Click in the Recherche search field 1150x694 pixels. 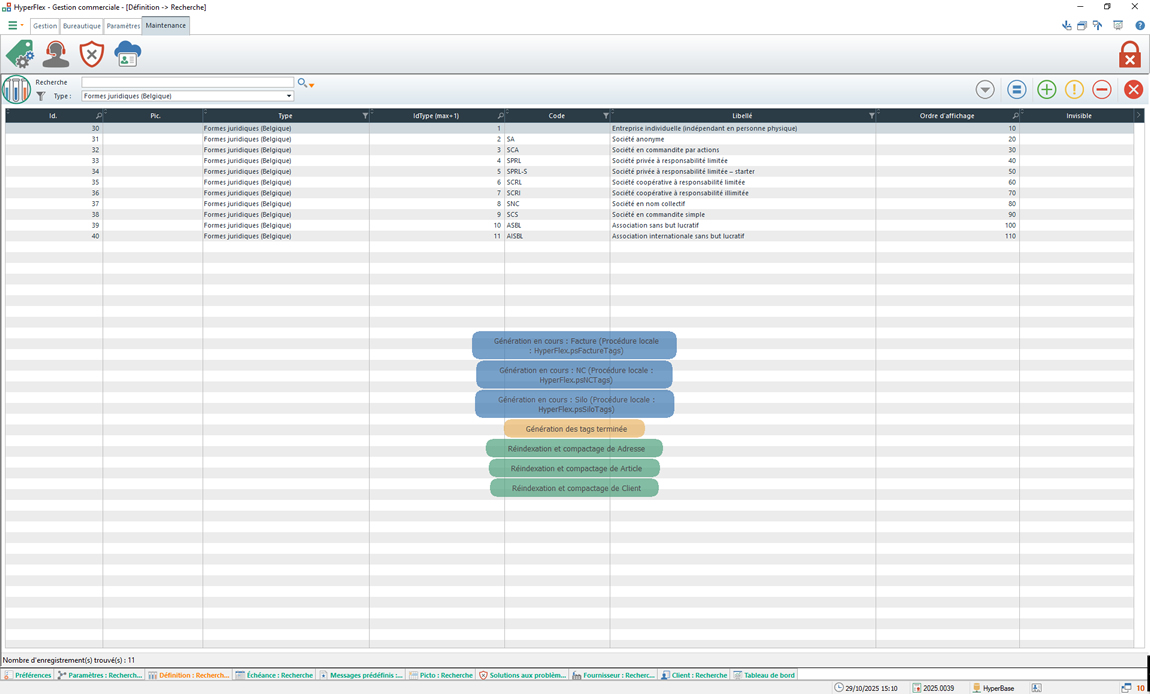pos(187,83)
